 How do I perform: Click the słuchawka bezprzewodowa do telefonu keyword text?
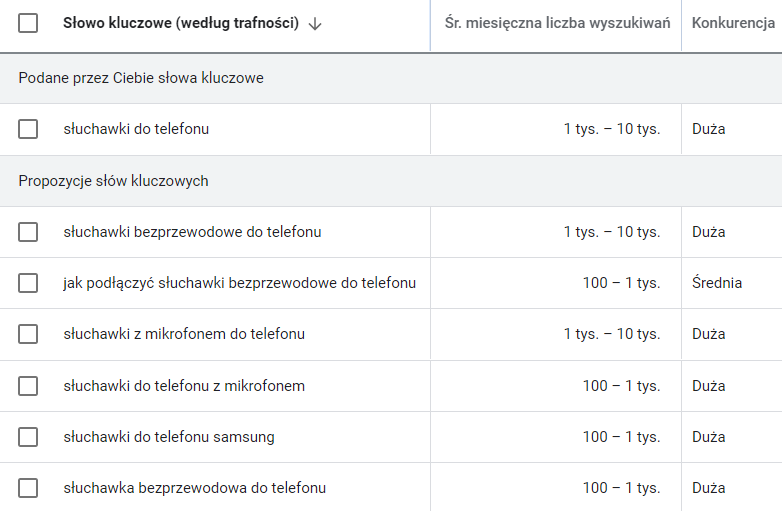(x=195, y=488)
